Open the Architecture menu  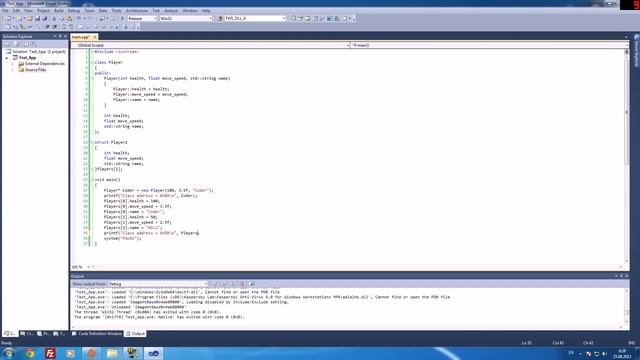[x=137, y=11]
